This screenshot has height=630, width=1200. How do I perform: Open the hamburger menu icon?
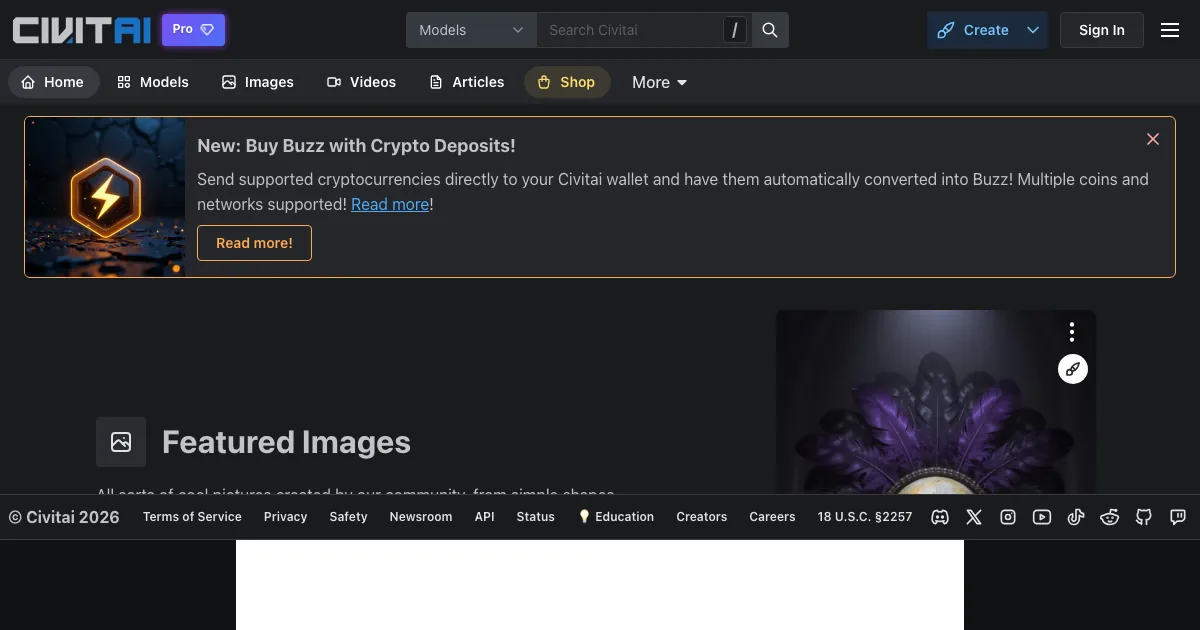(1170, 30)
